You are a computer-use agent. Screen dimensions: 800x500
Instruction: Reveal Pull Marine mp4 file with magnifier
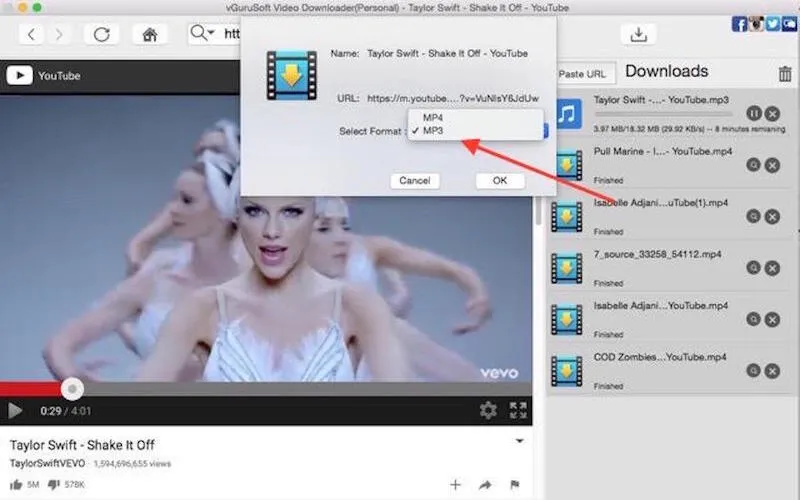[754, 165]
